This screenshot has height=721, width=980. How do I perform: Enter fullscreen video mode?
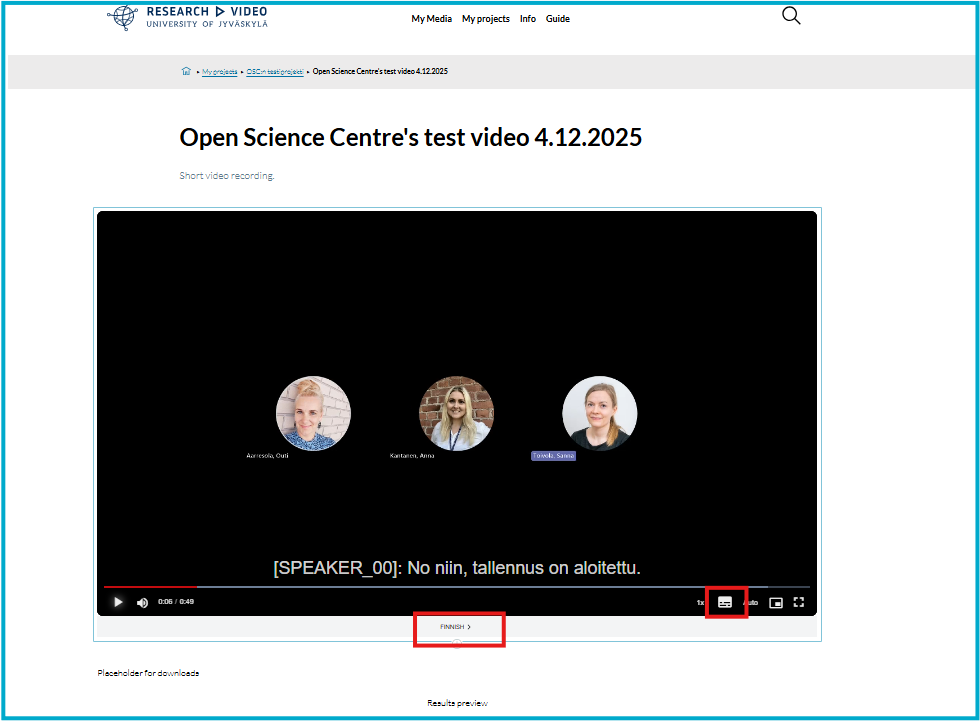pos(799,602)
